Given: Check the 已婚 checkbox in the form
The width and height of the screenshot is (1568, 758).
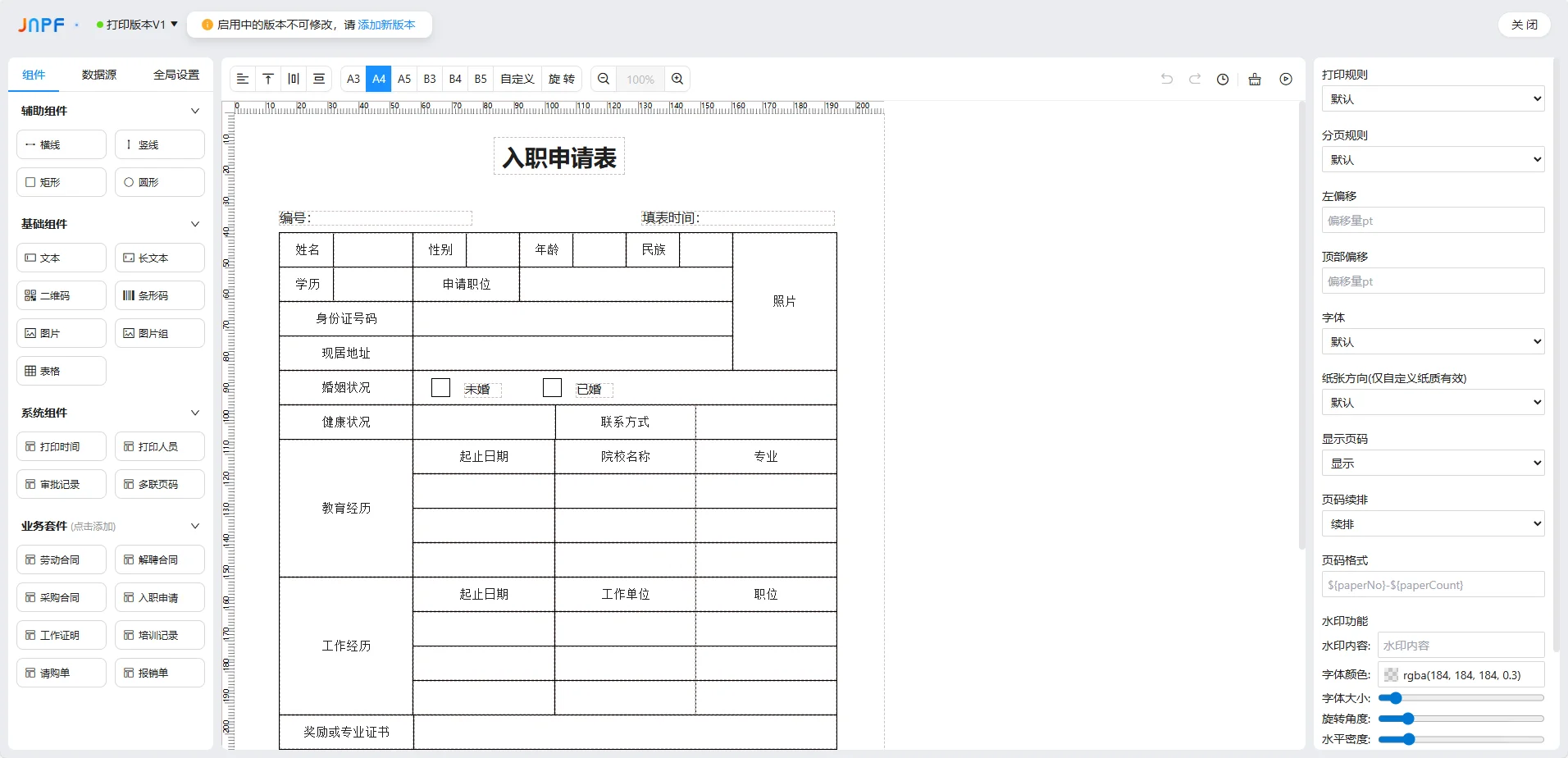Looking at the screenshot, I should coord(552,386).
